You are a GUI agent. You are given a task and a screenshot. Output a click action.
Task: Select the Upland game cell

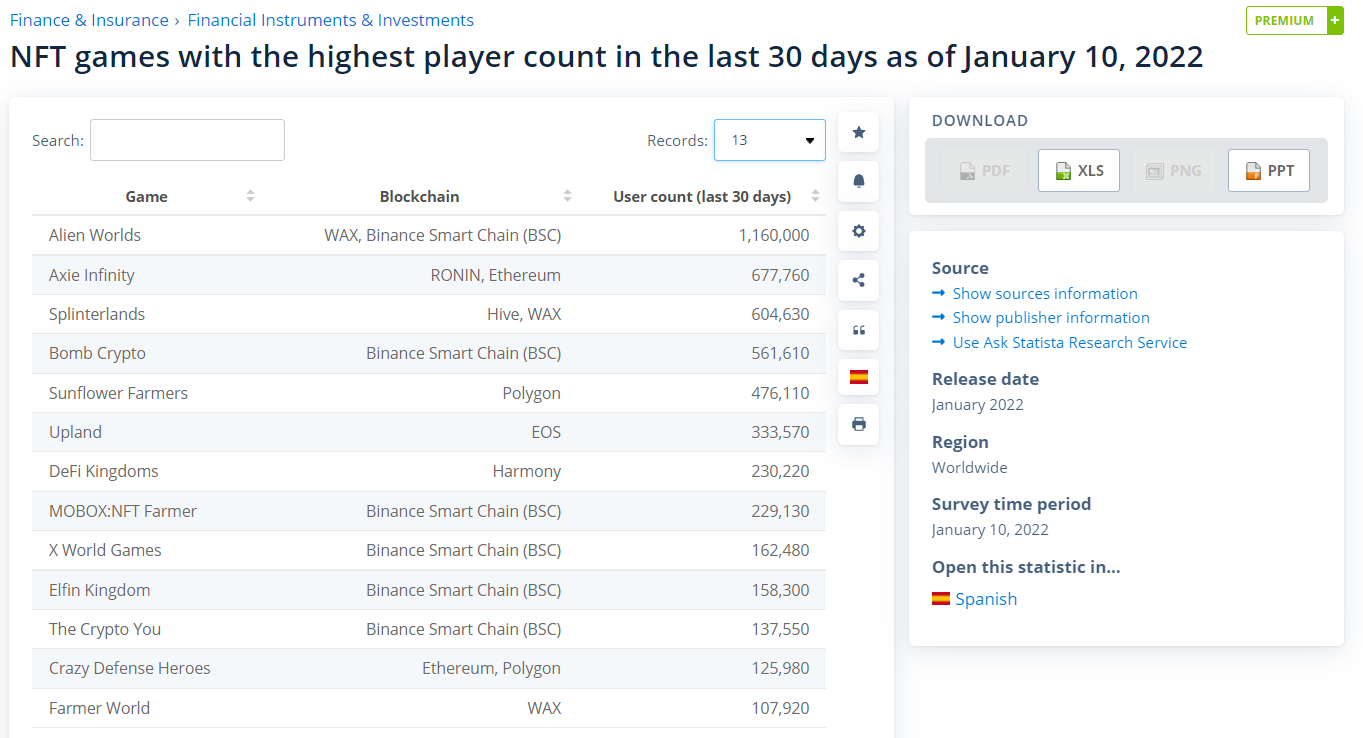(75, 432)
